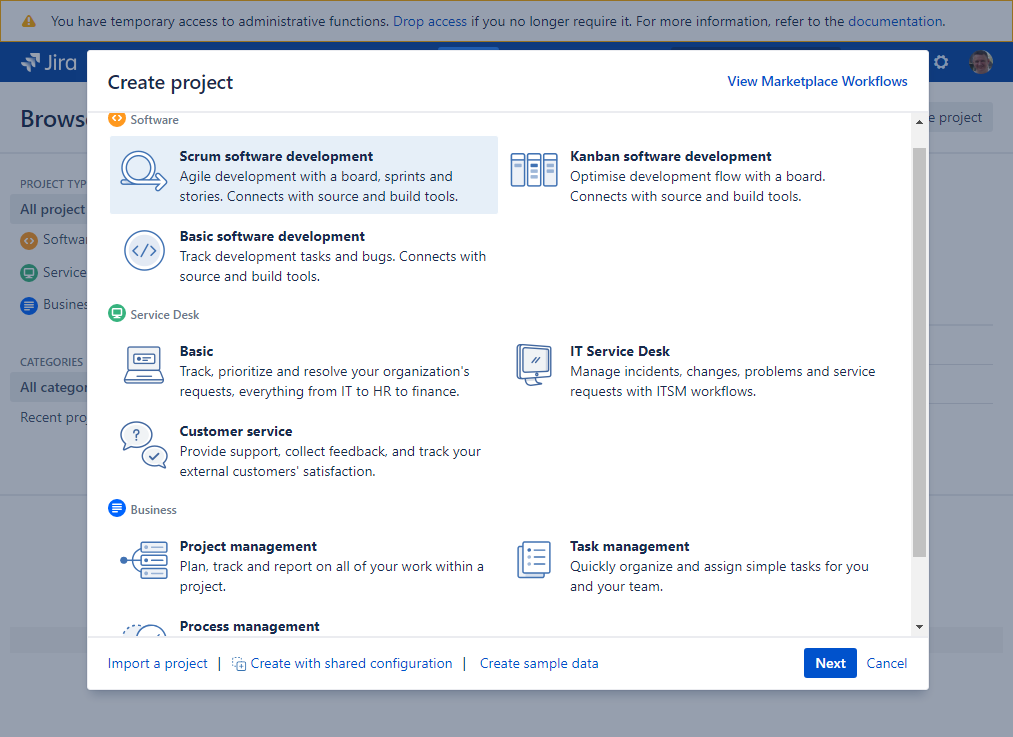
Task: Click the Service Desk category icon in dialog
Action: (x=116, y=314)
